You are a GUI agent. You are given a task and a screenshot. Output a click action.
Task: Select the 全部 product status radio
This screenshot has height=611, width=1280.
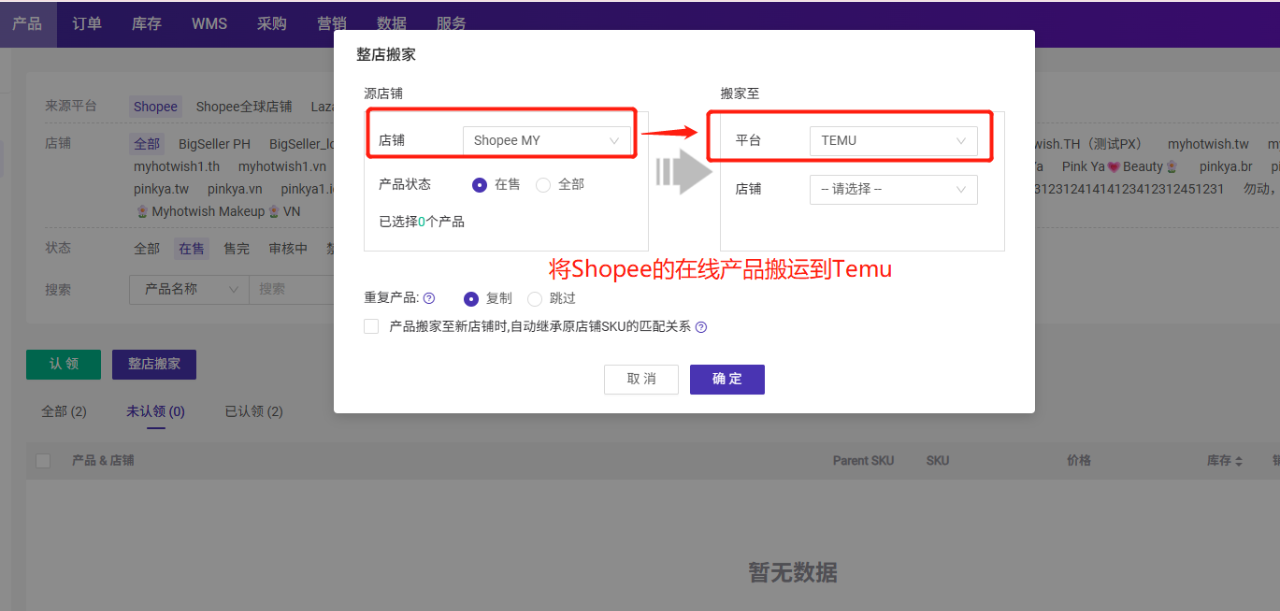click(x=543, y=185)
